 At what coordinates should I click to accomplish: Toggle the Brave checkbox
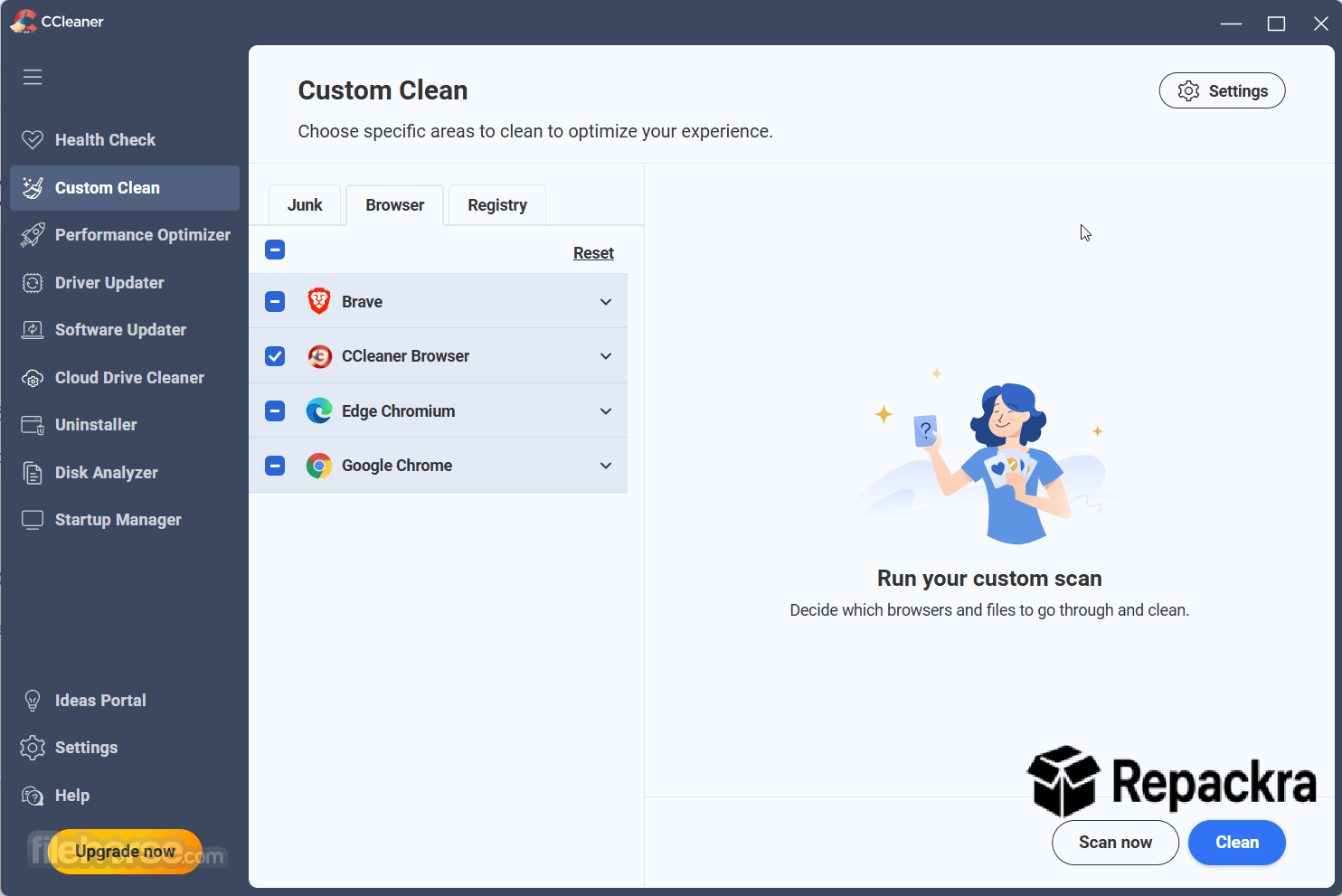click(275, 301)
